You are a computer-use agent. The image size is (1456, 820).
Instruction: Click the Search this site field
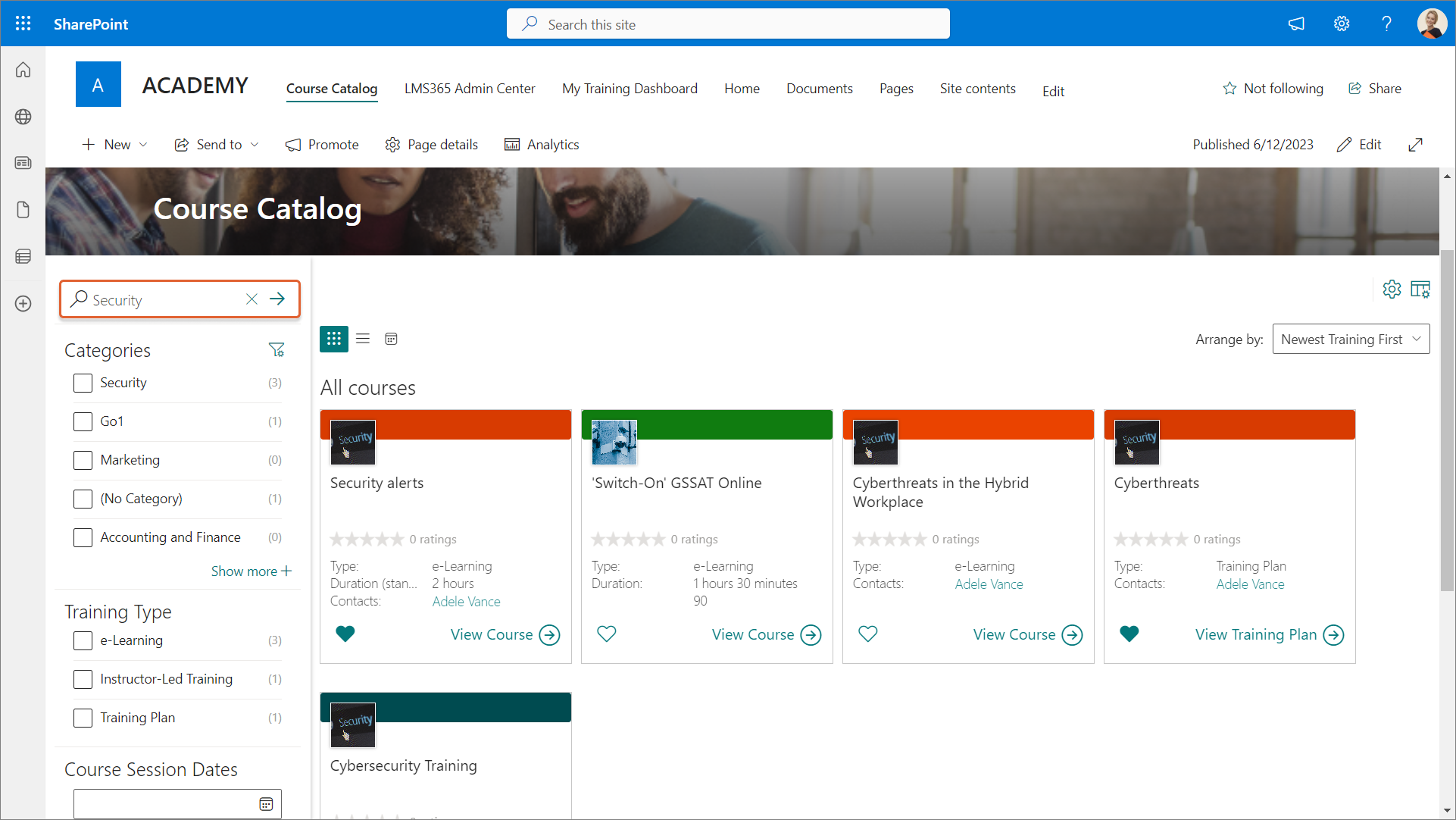coord(727,24)
